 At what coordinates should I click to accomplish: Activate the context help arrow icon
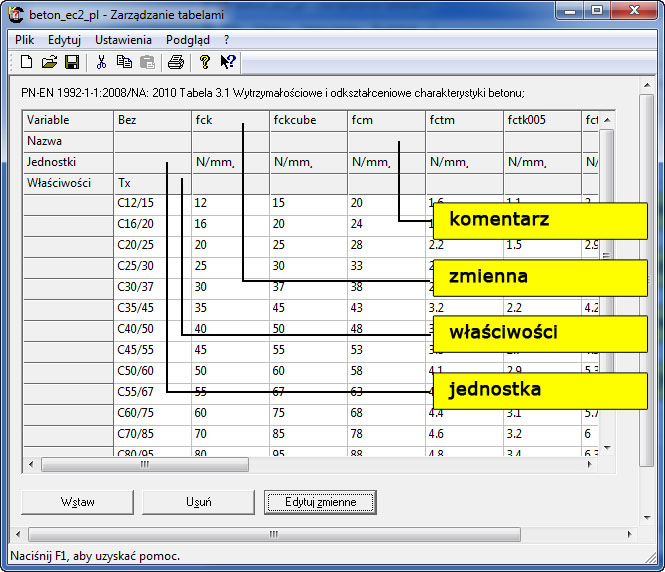click(228, 62)
